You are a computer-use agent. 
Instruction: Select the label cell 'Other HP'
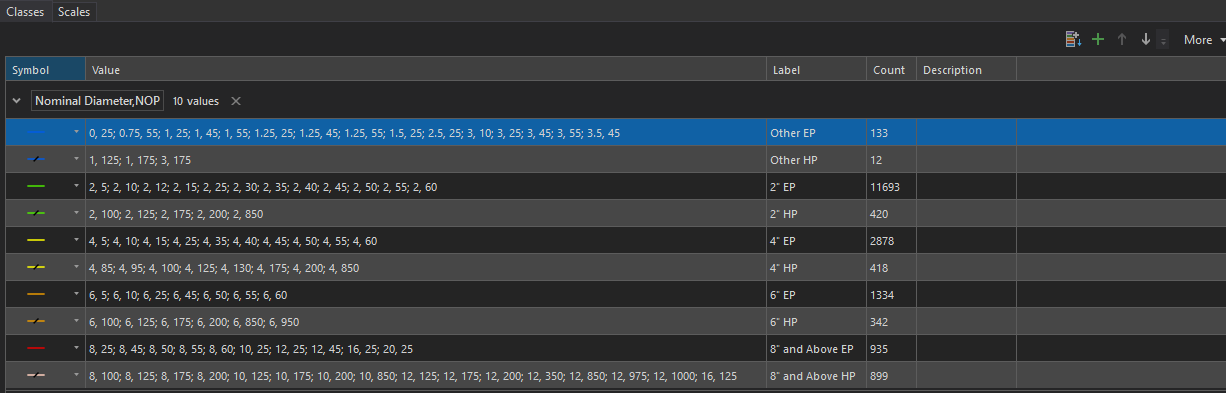click(816, 159)
